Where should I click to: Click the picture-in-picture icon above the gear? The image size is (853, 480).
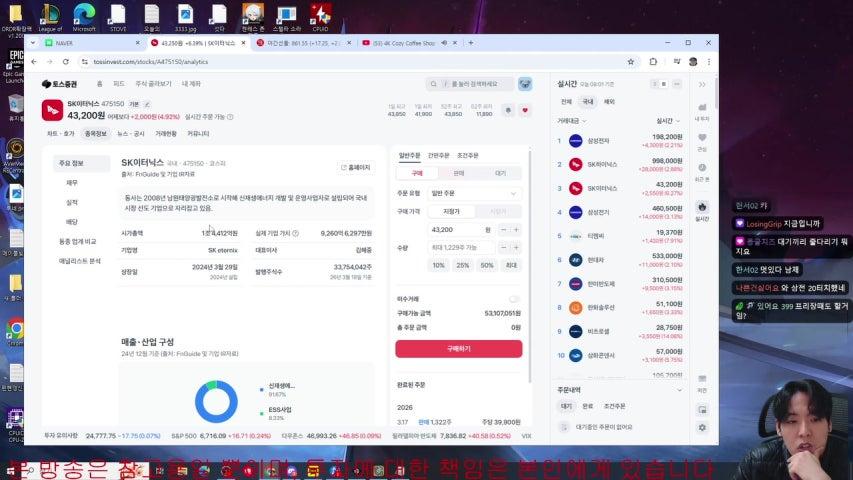click(x=702, y=410)
